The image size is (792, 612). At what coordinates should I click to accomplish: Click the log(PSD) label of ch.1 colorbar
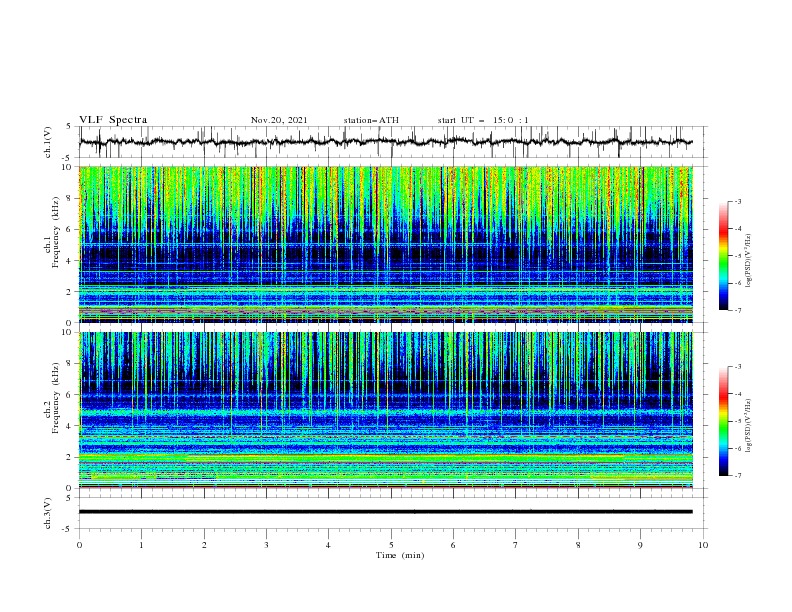click(749, 261)
